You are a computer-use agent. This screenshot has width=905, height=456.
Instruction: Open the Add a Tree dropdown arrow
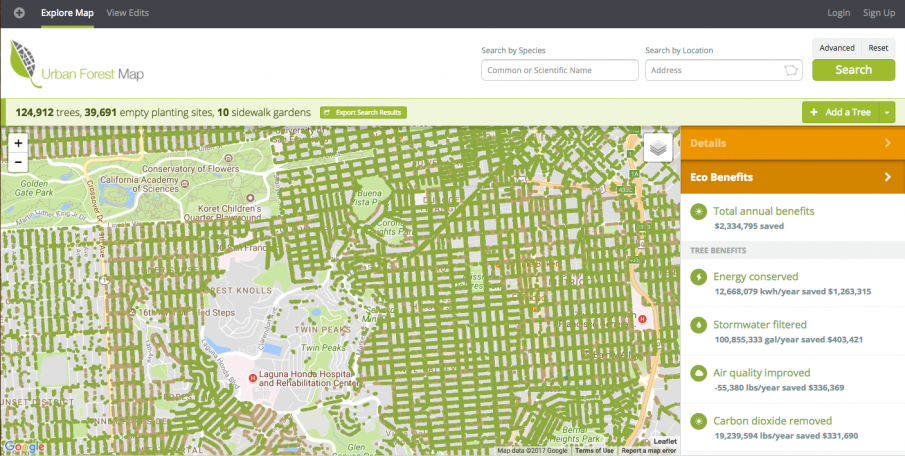tap(887, 113)
